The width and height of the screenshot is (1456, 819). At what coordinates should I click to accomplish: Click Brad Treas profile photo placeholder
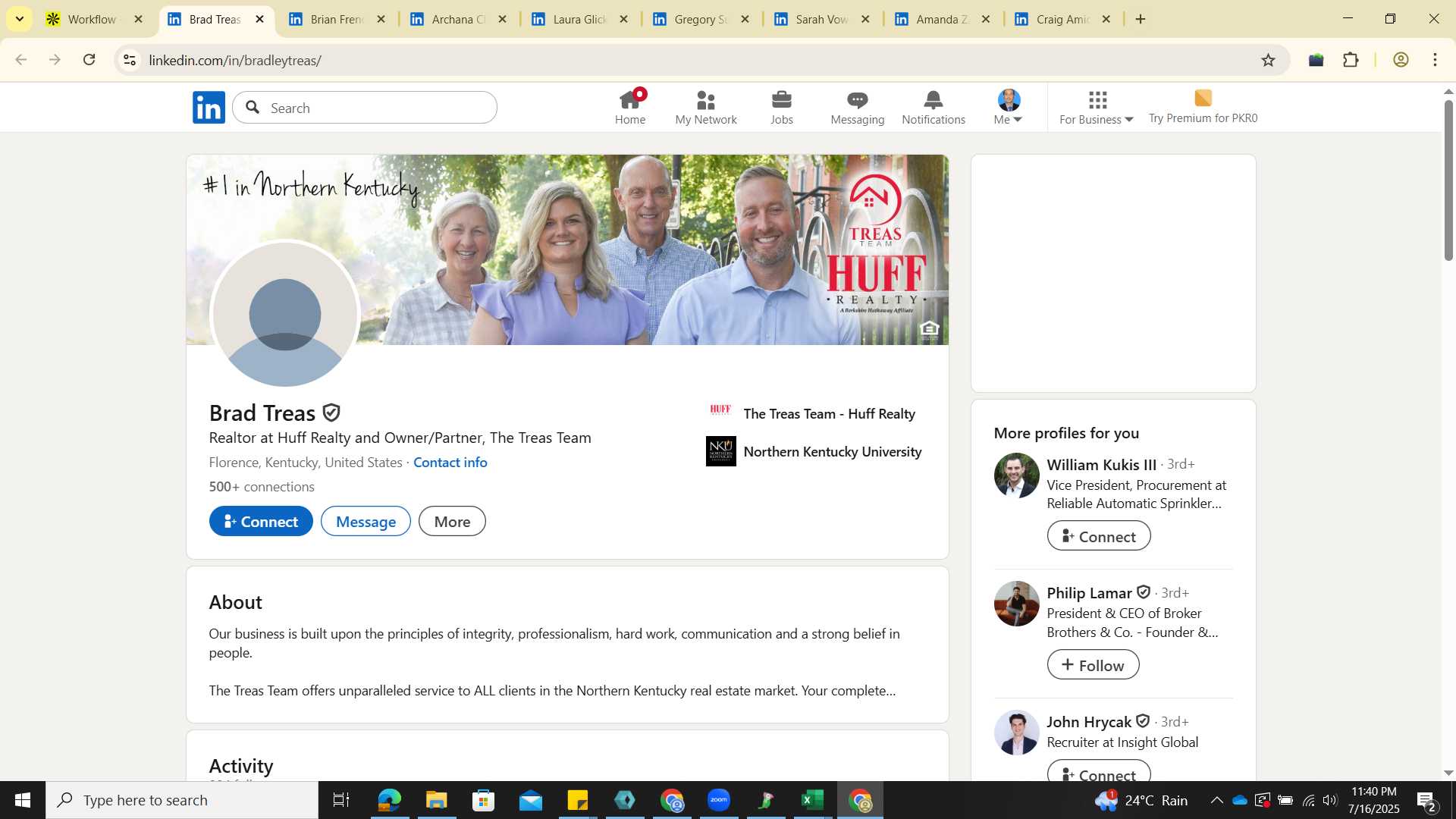click(x=284, y=315)
